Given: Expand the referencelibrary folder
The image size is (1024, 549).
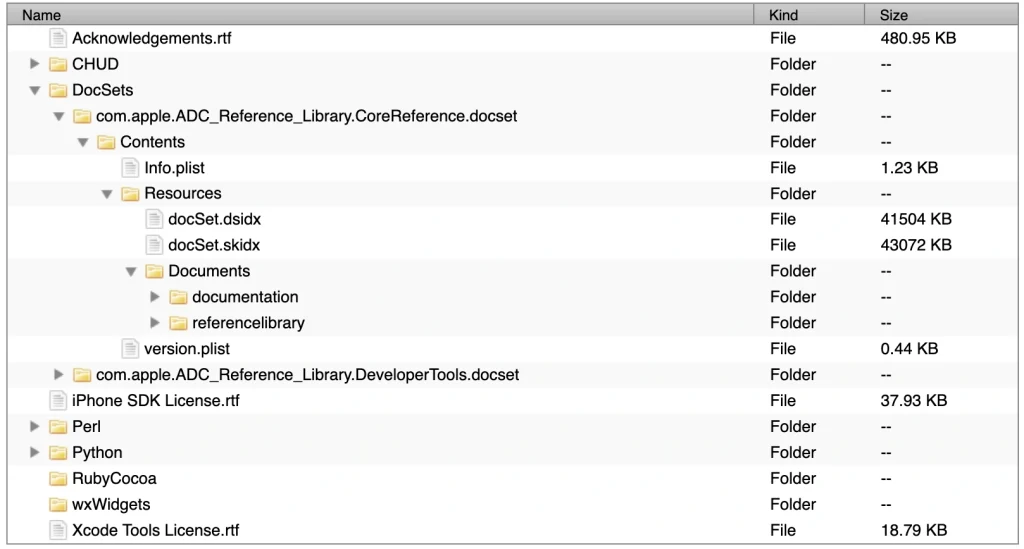Looking at the screenshot, I should click(155, 323).
